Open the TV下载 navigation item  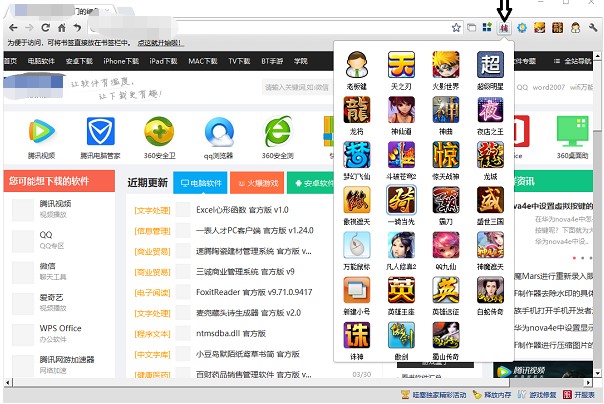pos(239,61)
